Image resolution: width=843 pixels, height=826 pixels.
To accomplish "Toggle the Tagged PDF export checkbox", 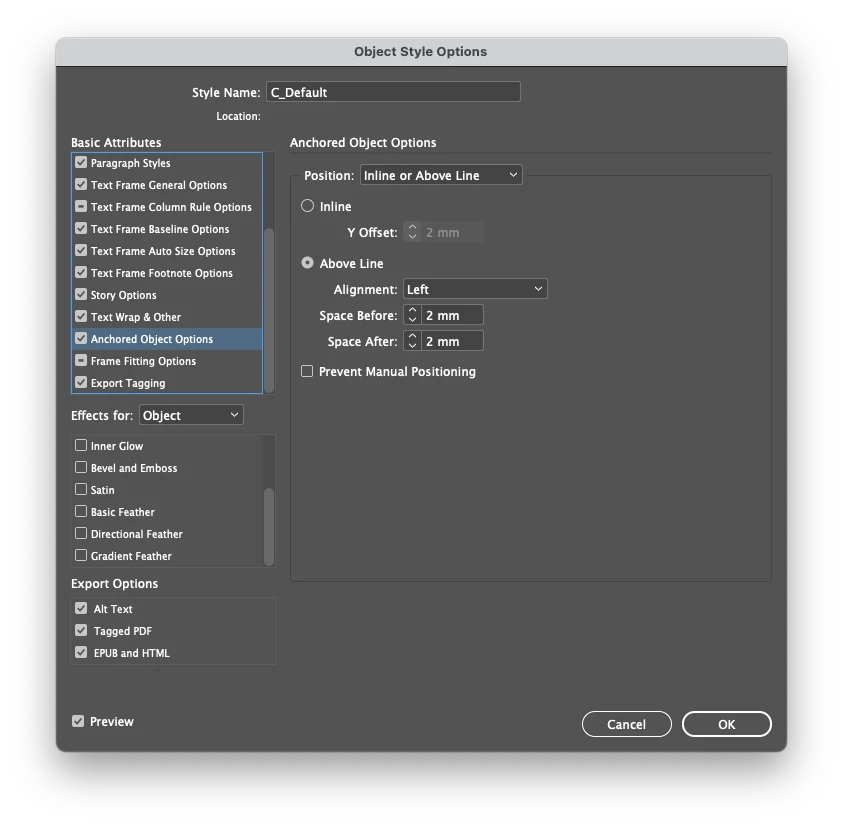I will pyautogui.click(x=81, y=630).
